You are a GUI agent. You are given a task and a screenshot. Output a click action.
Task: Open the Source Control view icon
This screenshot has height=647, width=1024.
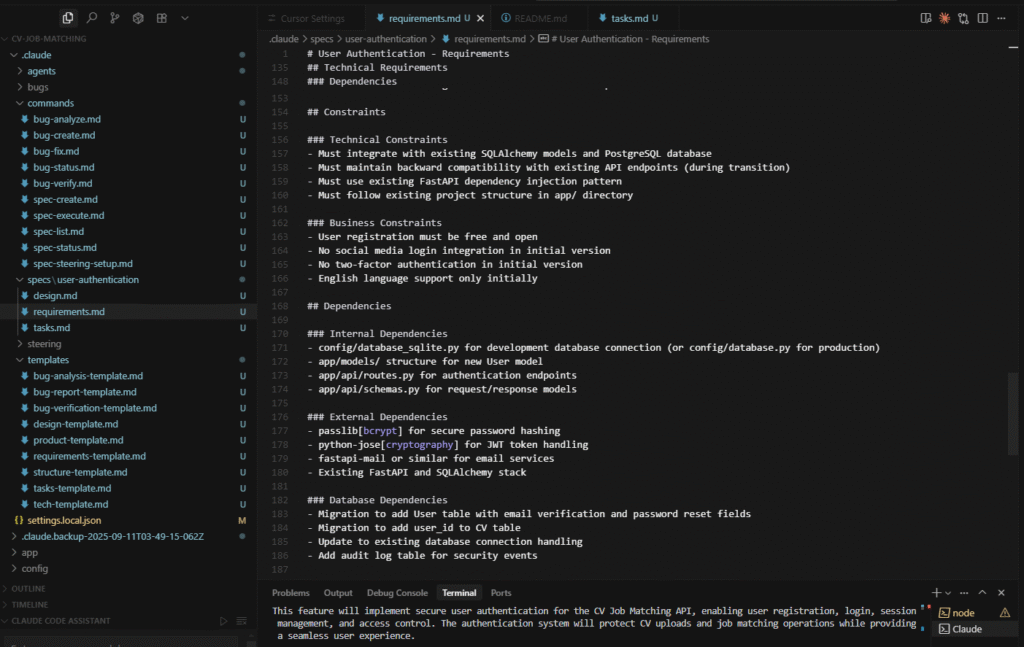pos(115,18)
